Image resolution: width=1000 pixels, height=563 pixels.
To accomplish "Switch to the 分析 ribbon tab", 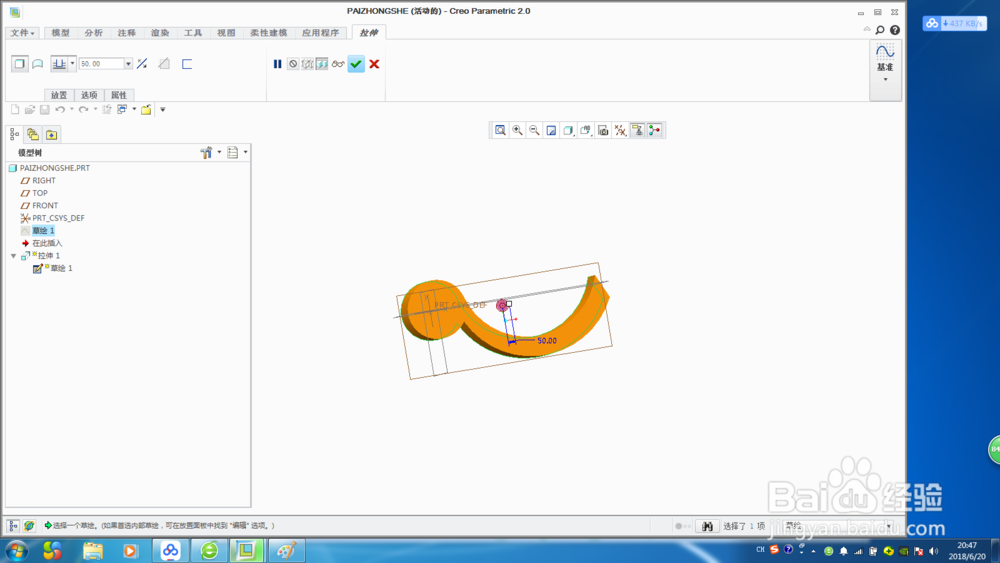I will pos(94,33).
